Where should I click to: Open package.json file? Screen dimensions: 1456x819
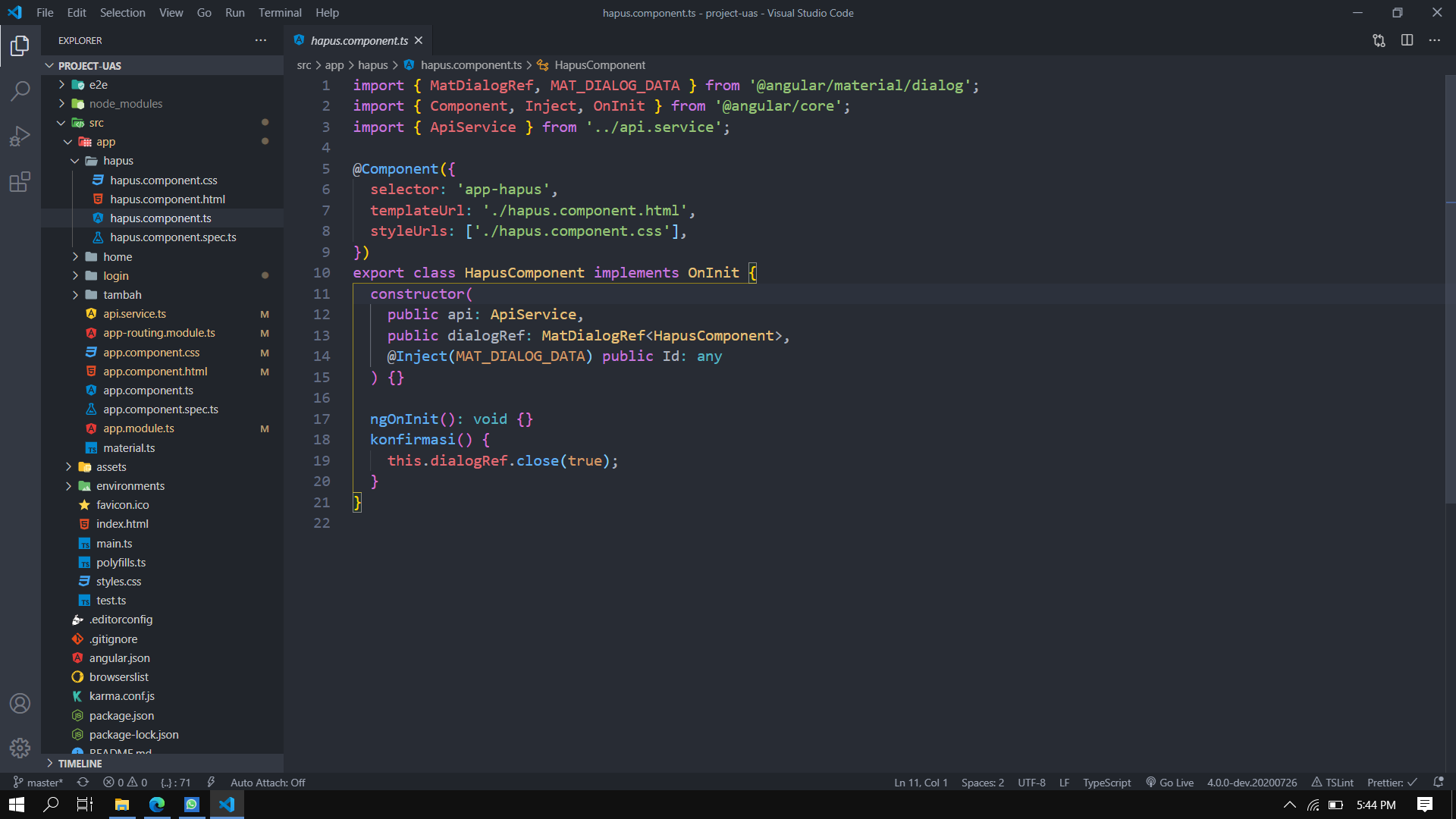point(163,716)
